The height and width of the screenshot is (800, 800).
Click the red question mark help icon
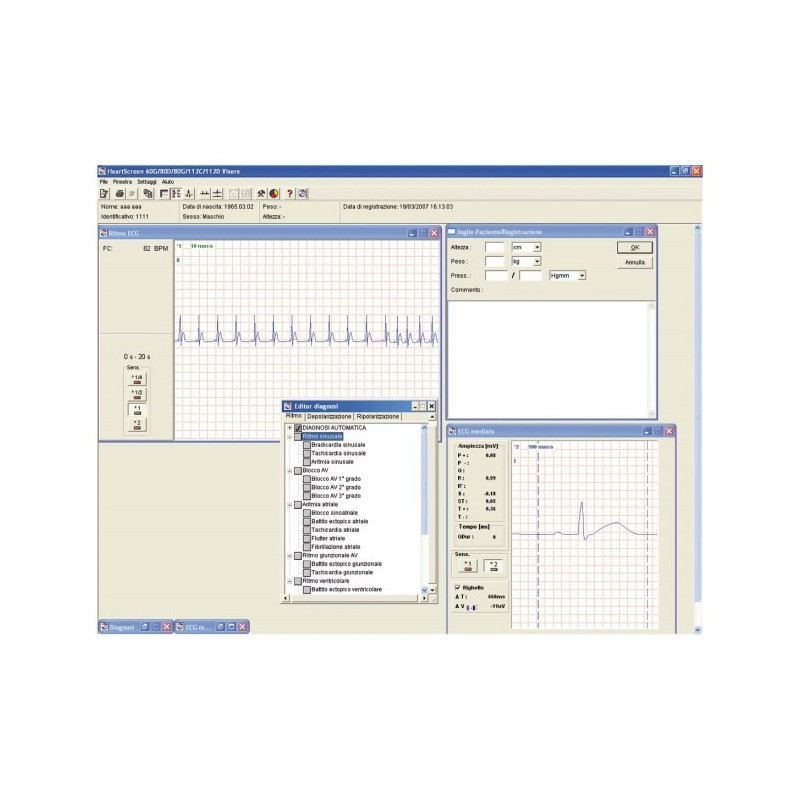pyautogui.click(x=289, y=193)
